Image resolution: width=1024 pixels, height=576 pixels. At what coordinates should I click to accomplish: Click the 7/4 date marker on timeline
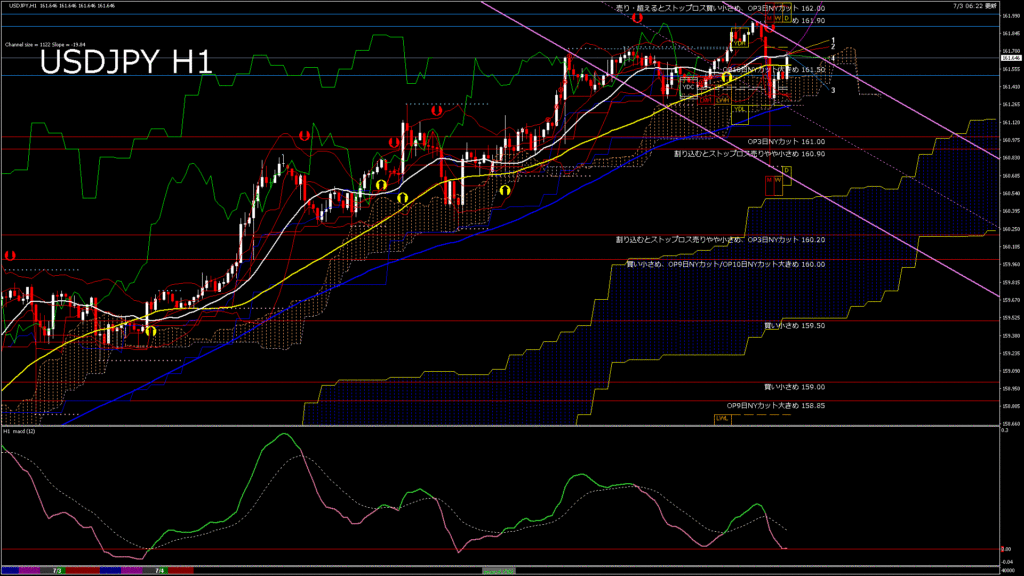[x=160, y=570]
